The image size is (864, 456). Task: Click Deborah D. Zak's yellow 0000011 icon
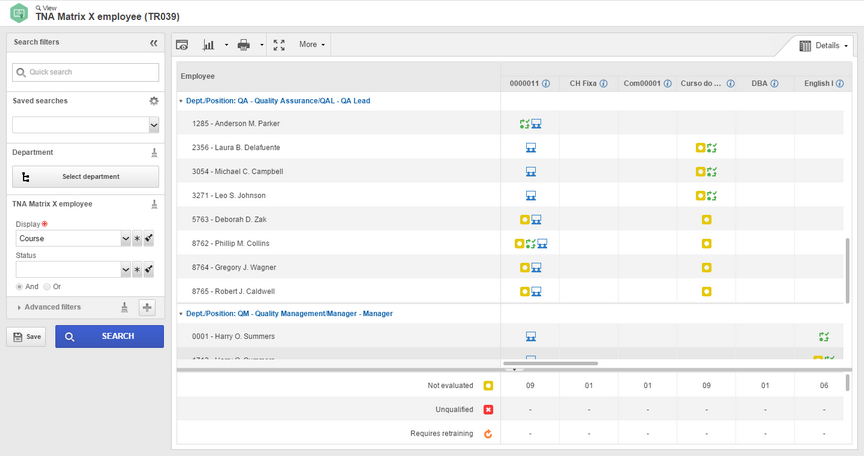[x=525, y=220]
